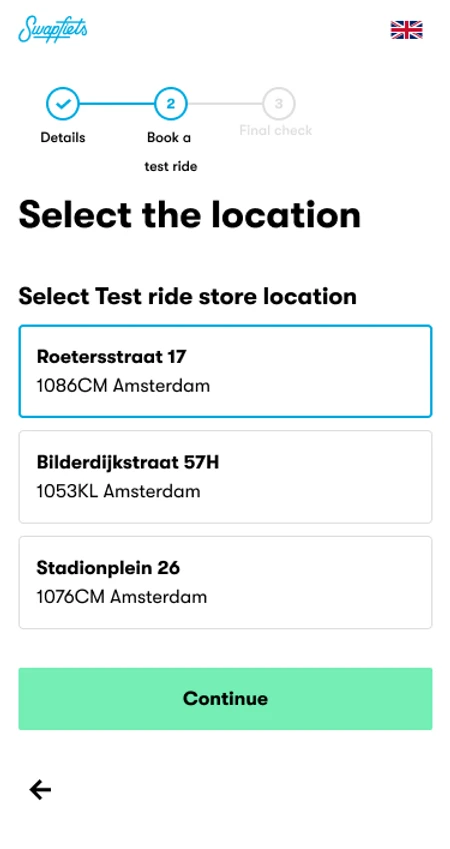Click the step 3 circle
Viewport: 450px width, 849px height.
pyautogui.click(x=278, y=103)
